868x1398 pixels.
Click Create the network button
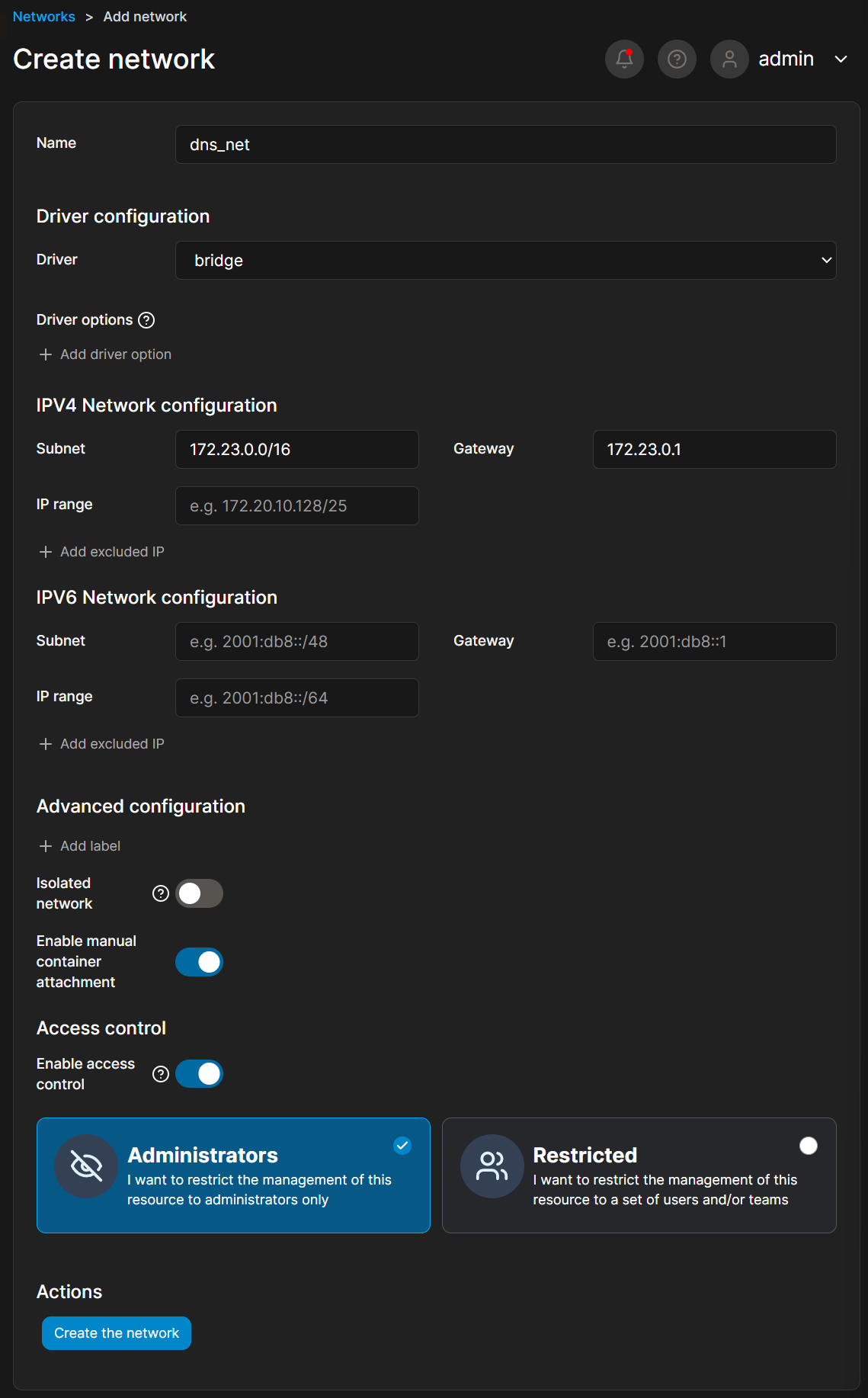pyautogui.click(x=117, y=1333)
